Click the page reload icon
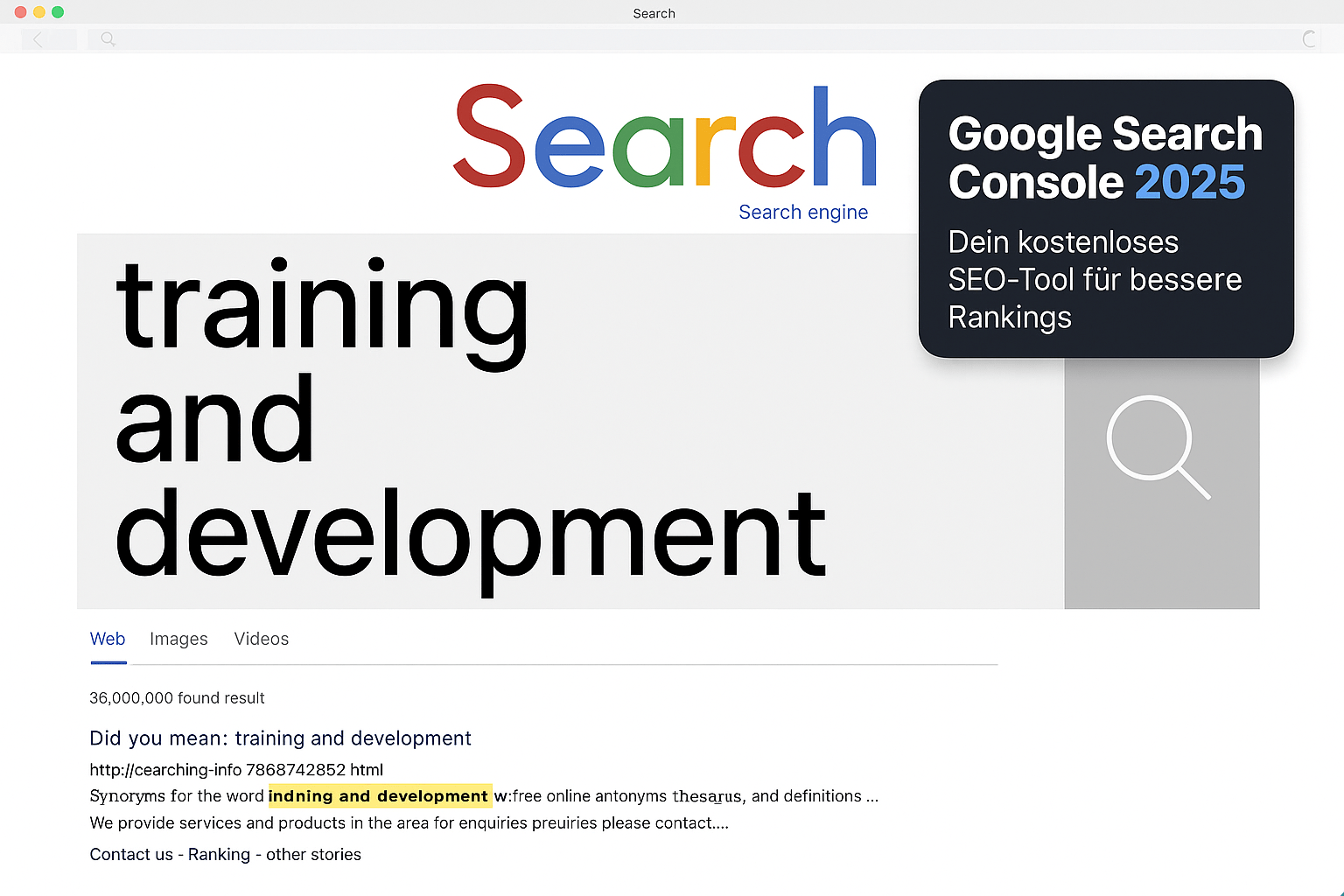This screenshot has width=1344, height=896. [1310, 38]
